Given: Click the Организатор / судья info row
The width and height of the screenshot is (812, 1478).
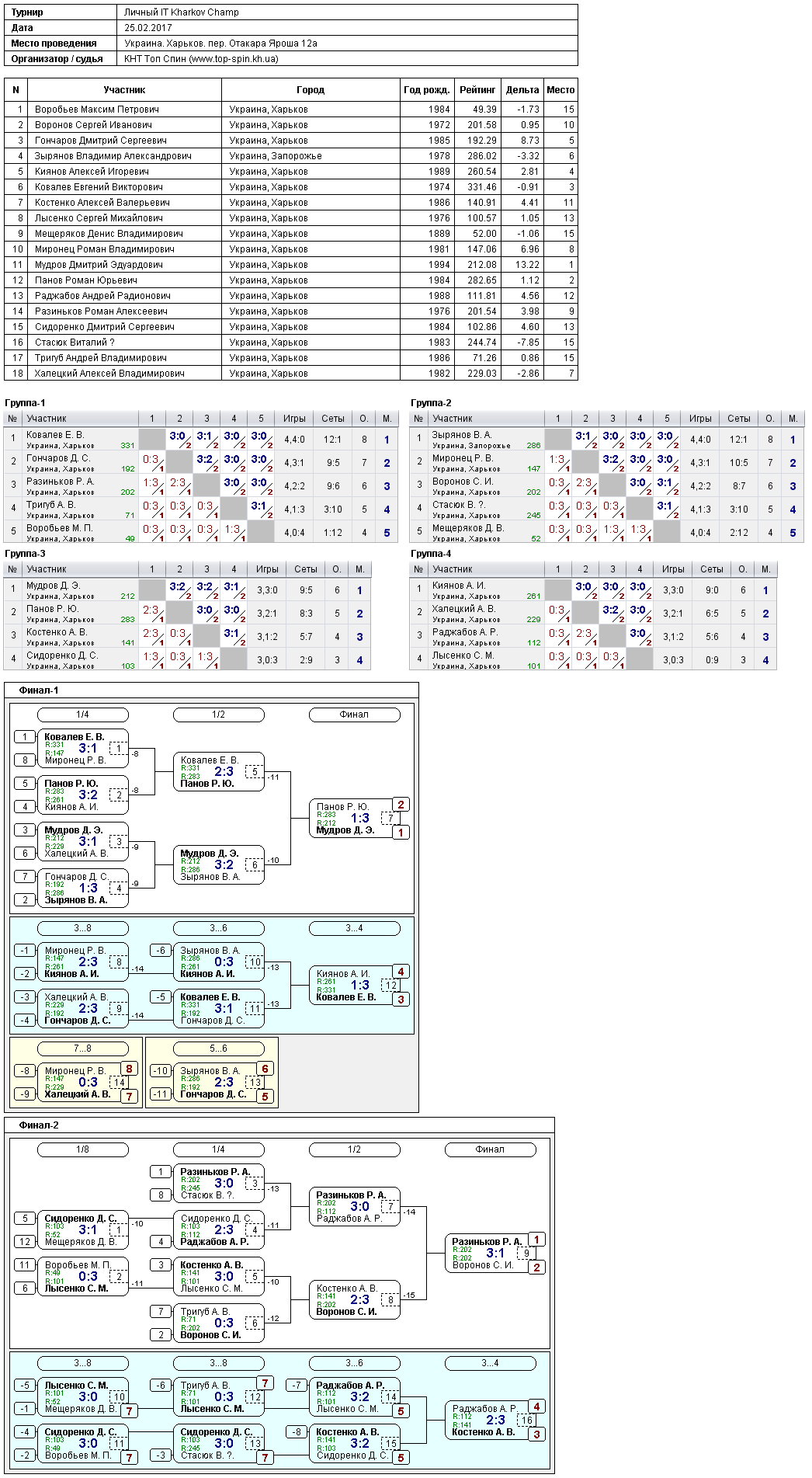Looking at the screenshot, I should click(291, 59).
